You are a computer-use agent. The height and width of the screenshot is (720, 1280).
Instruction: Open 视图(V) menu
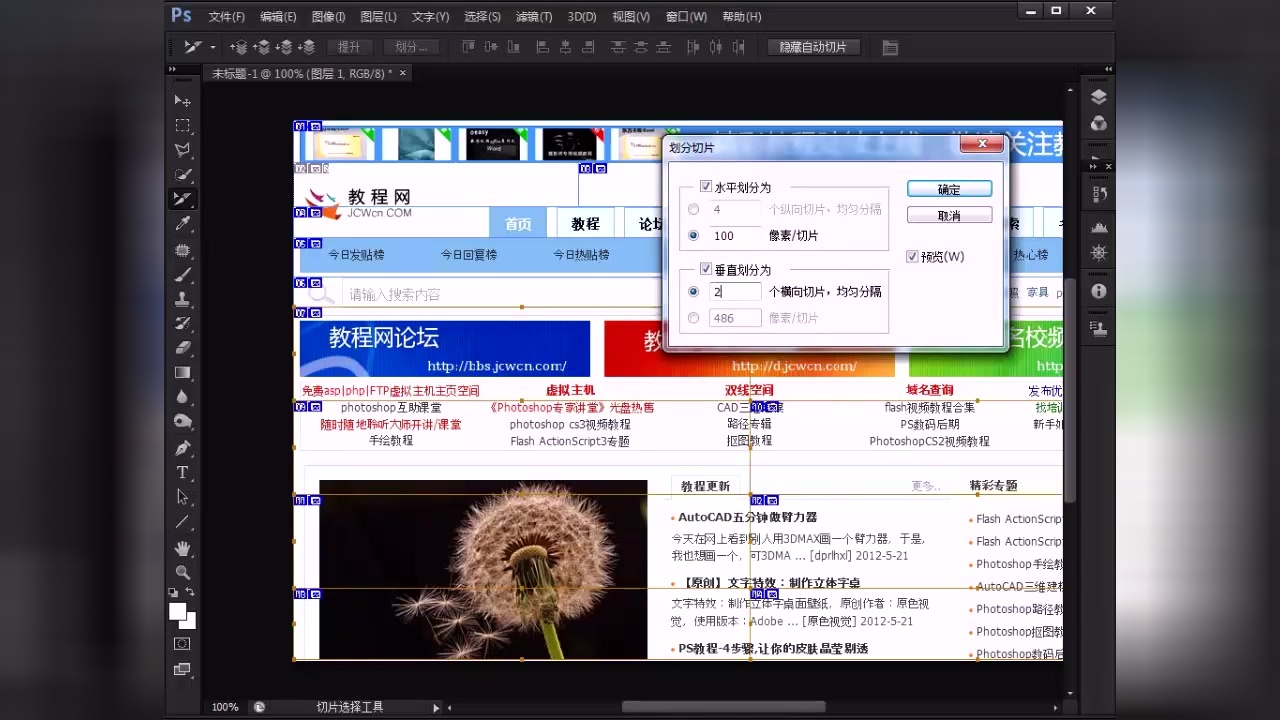pyautogui.click(x=631, y=17)
